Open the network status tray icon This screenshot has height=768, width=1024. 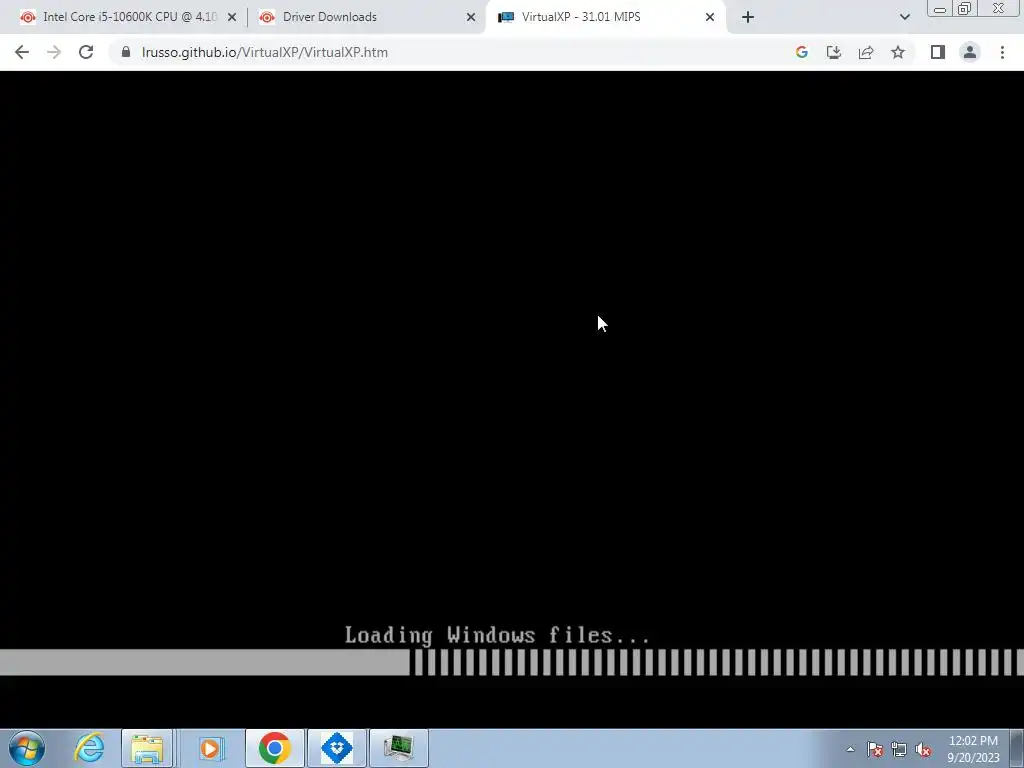click(899, 749)
